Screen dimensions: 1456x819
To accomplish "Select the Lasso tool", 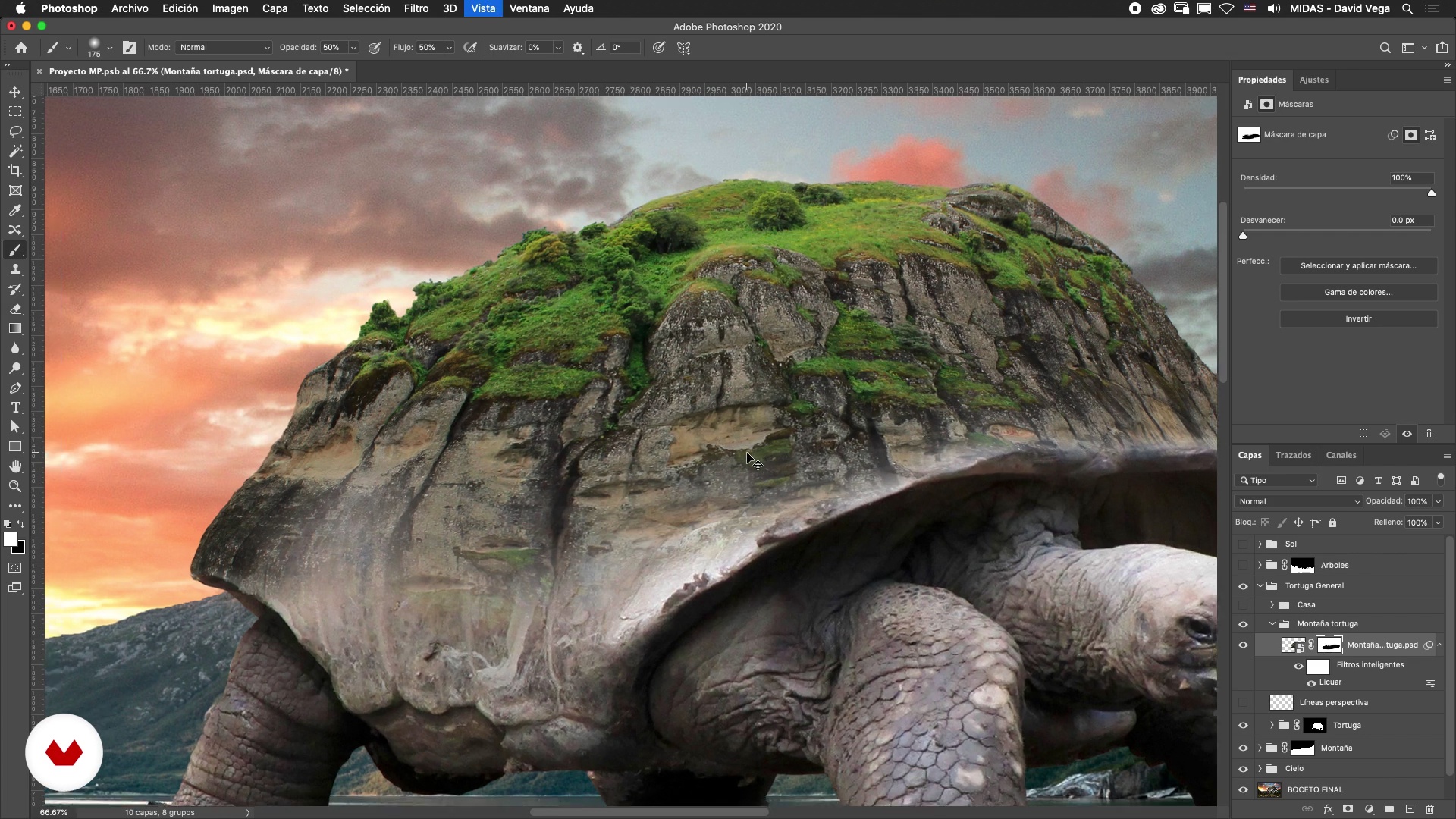I will click(x=15, y=131).
